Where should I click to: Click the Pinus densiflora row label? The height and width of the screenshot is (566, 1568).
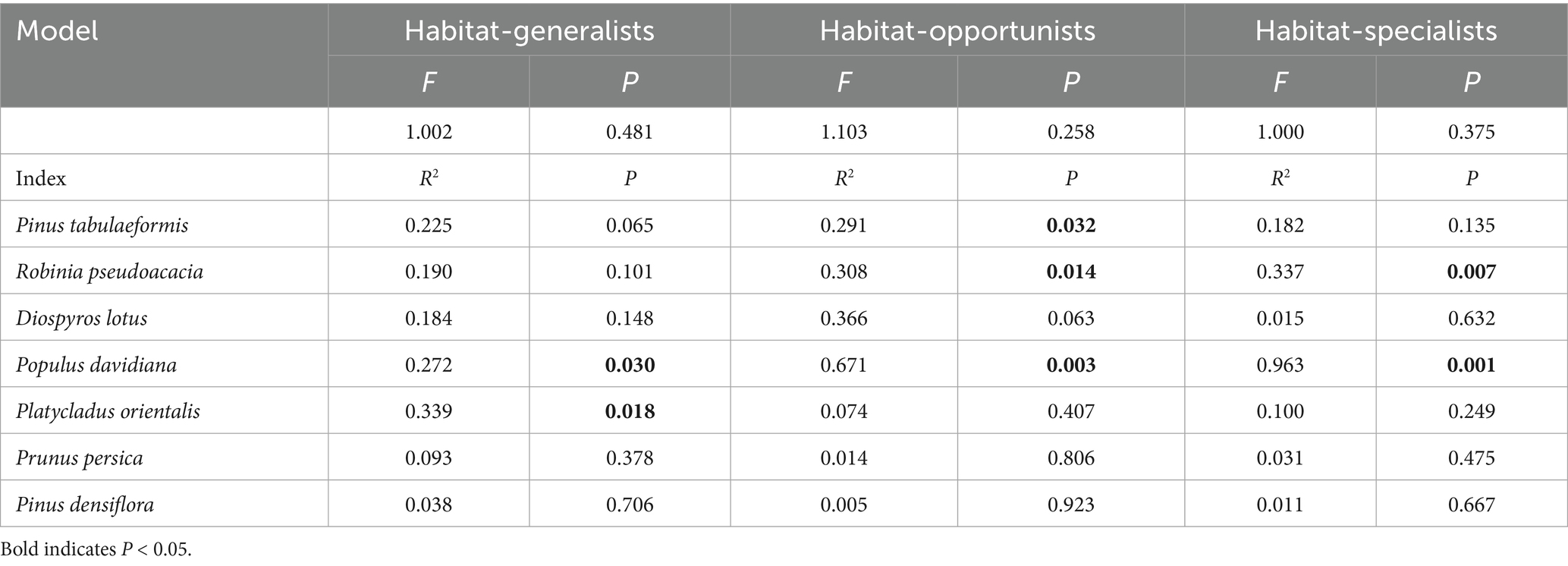pos(85,505)
